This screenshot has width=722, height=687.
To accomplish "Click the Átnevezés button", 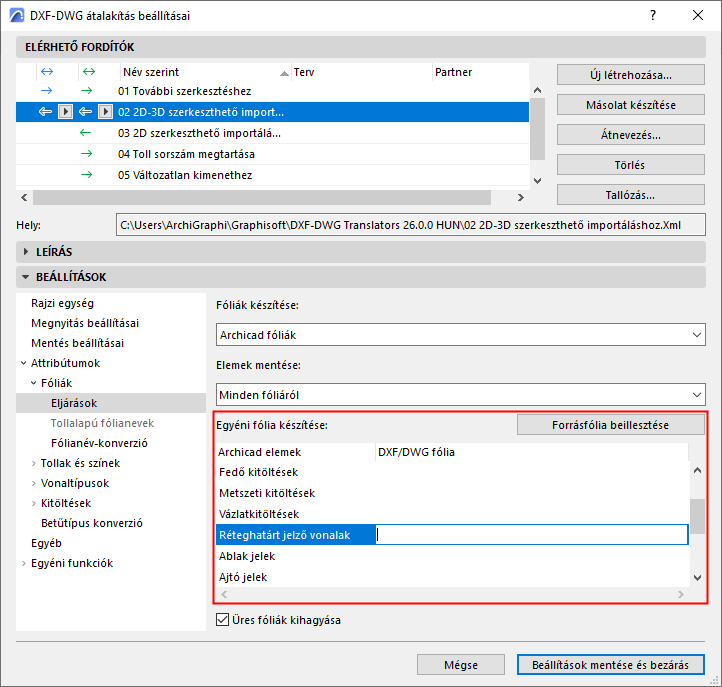I will [631, 135].
